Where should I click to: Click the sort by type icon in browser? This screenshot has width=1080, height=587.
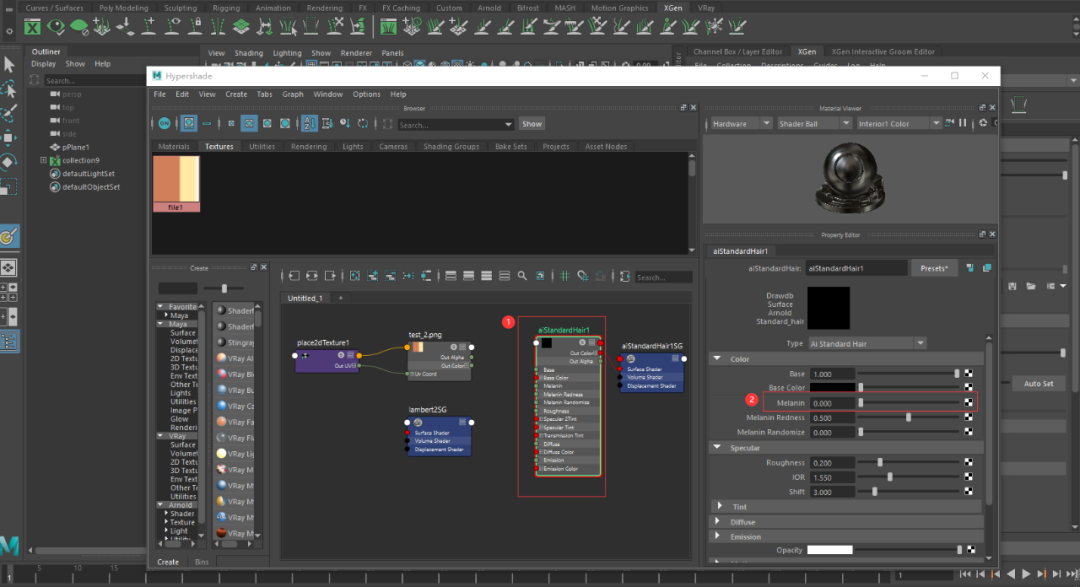[x=327, y=124]
